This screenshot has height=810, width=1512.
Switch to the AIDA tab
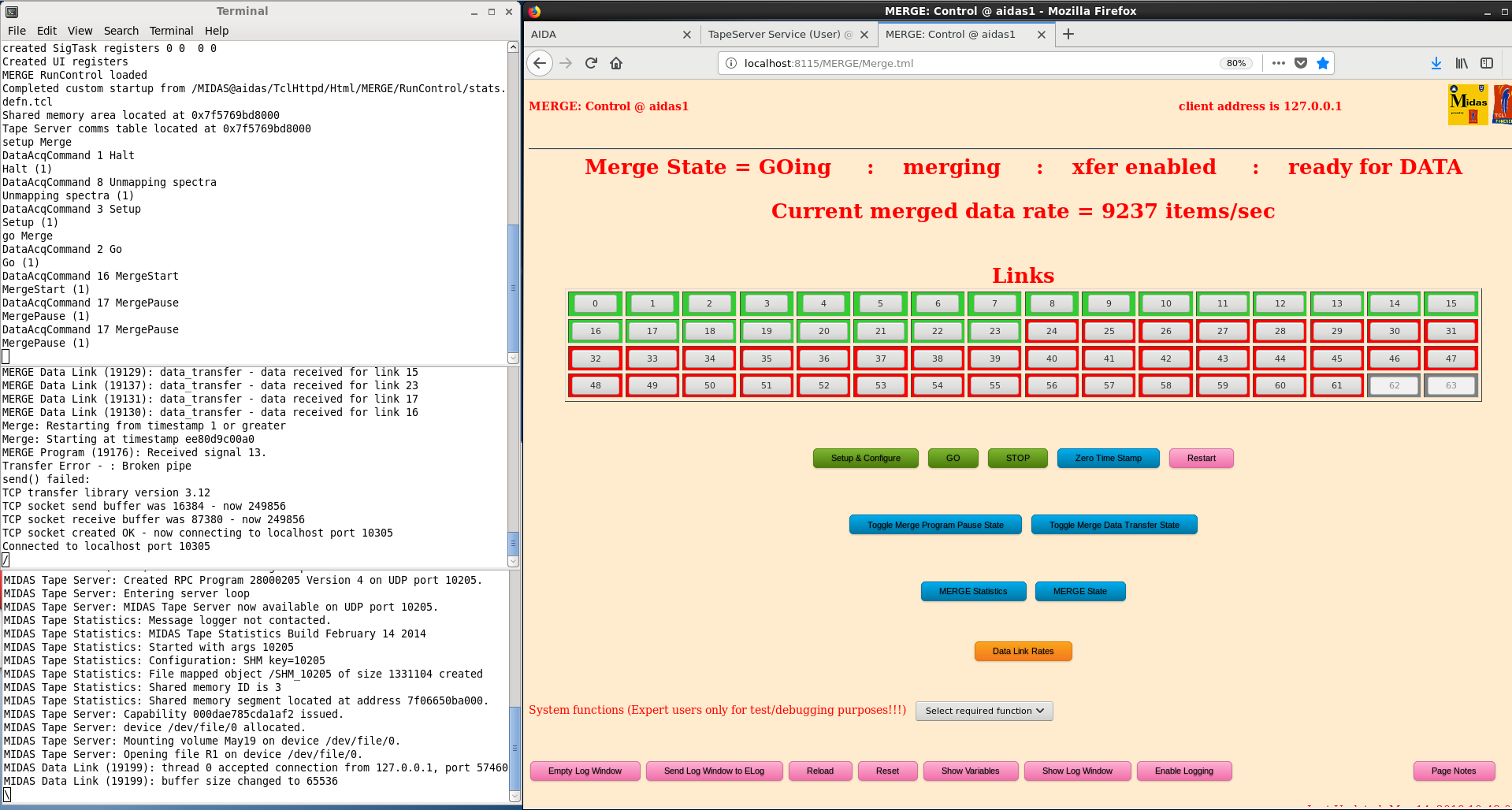611,35
